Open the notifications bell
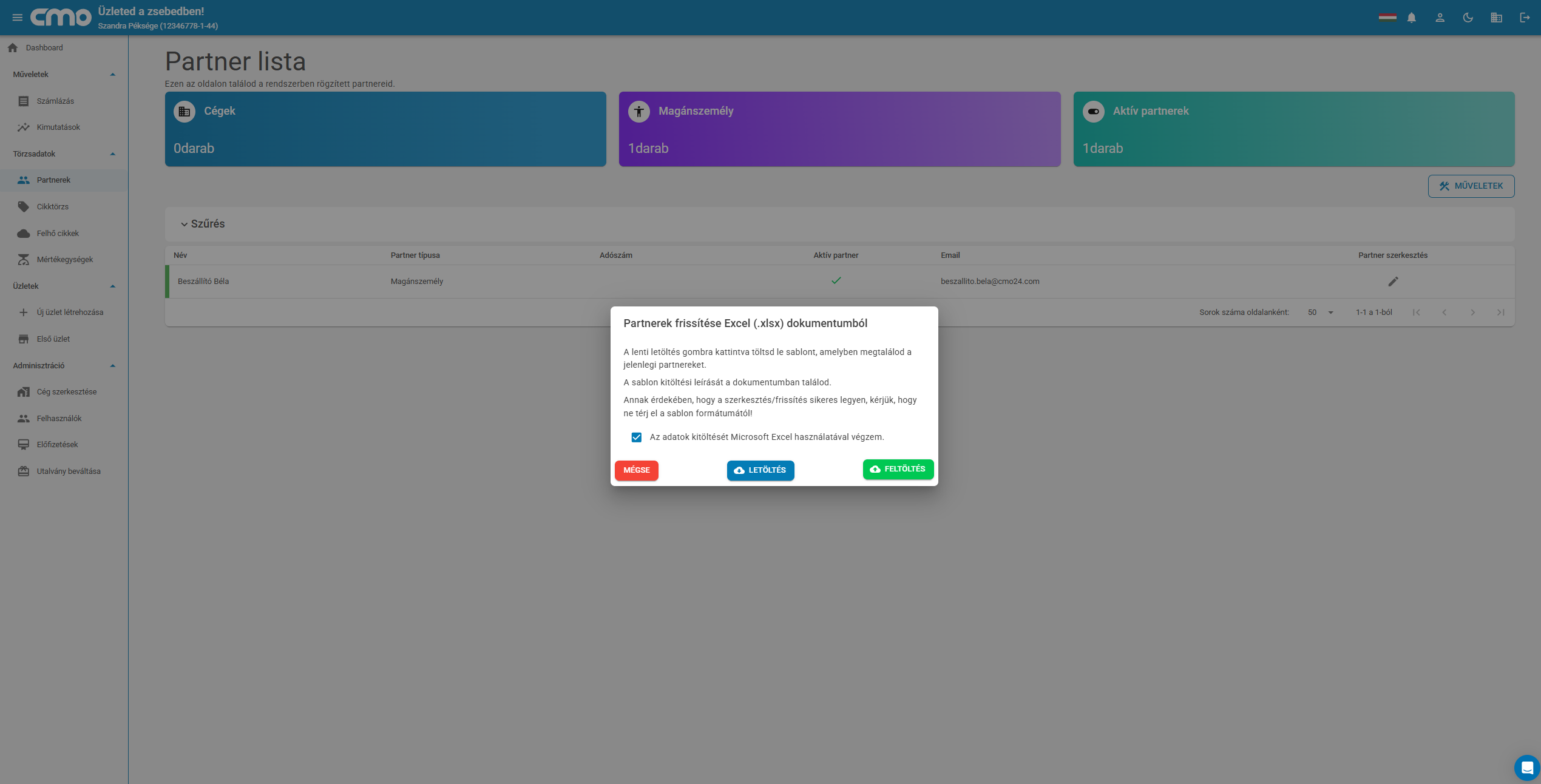Image resolution: width=1541 pixels, height=784 pixels. click(1412, 18)
